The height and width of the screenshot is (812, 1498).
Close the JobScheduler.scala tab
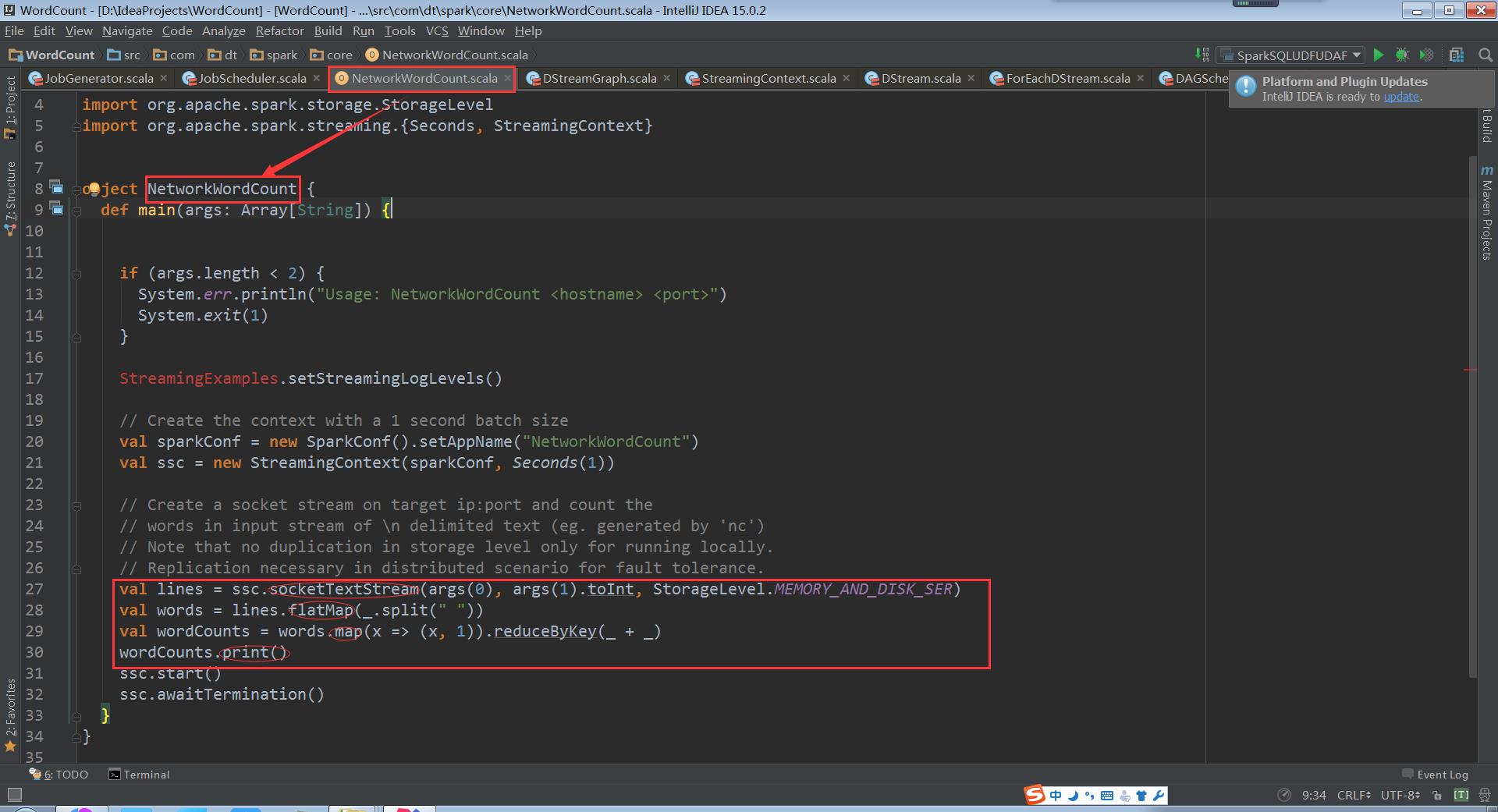coord(316,78)
